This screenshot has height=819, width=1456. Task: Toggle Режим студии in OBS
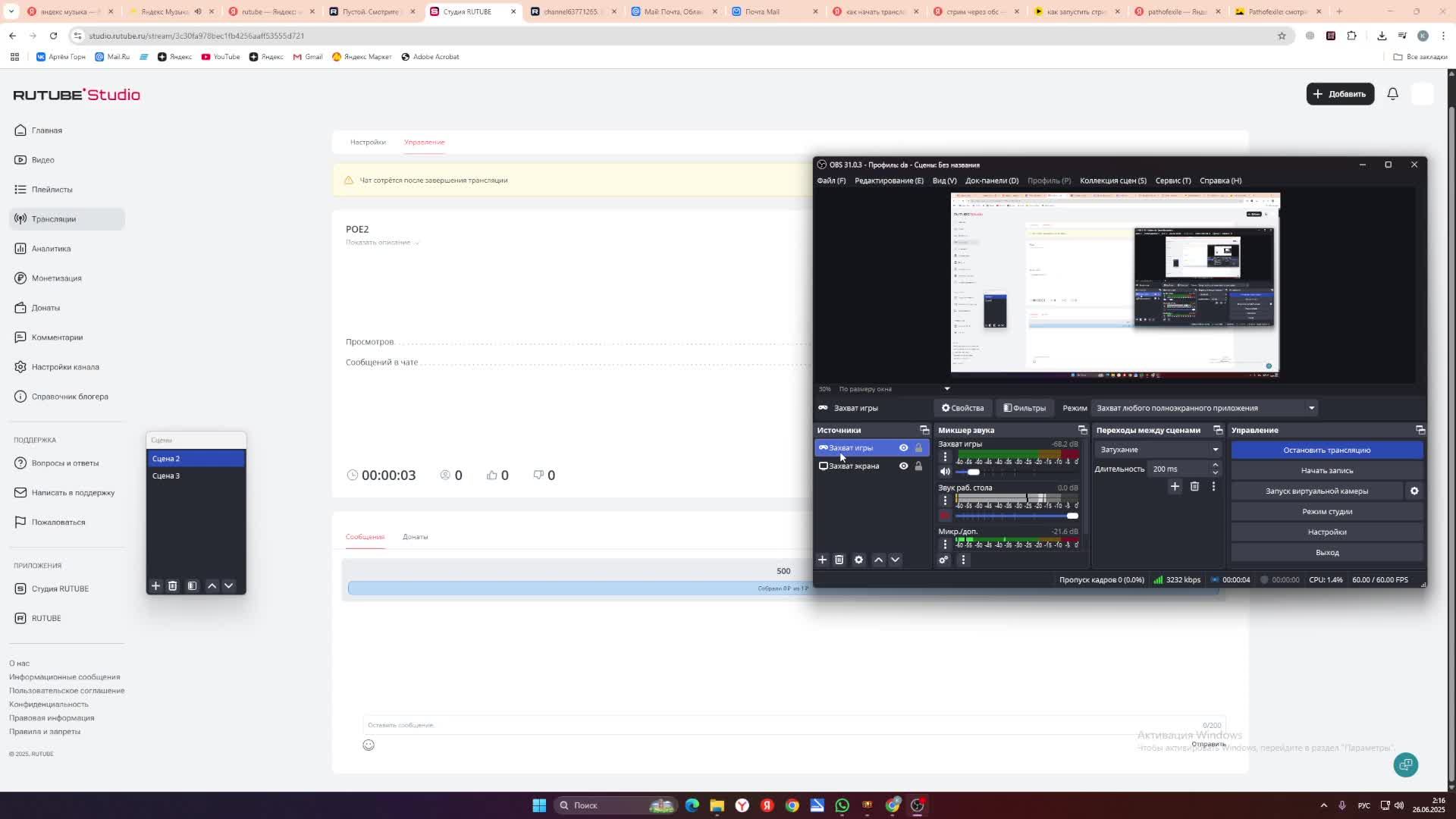[x=1327, y=511]
